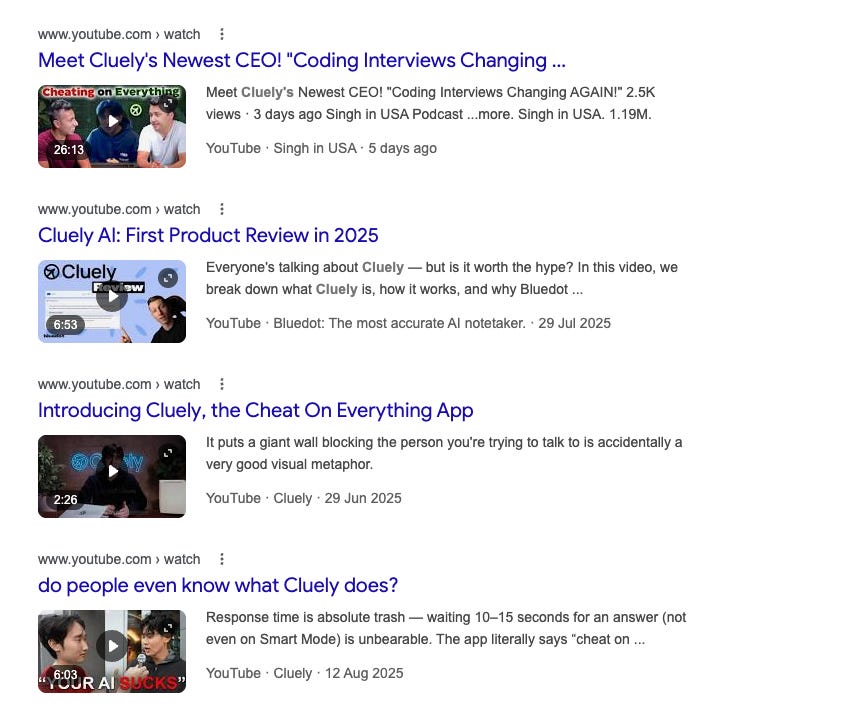
Task: Click the snippet 'Response time is absolute trash'
Action: click(446, 629)
